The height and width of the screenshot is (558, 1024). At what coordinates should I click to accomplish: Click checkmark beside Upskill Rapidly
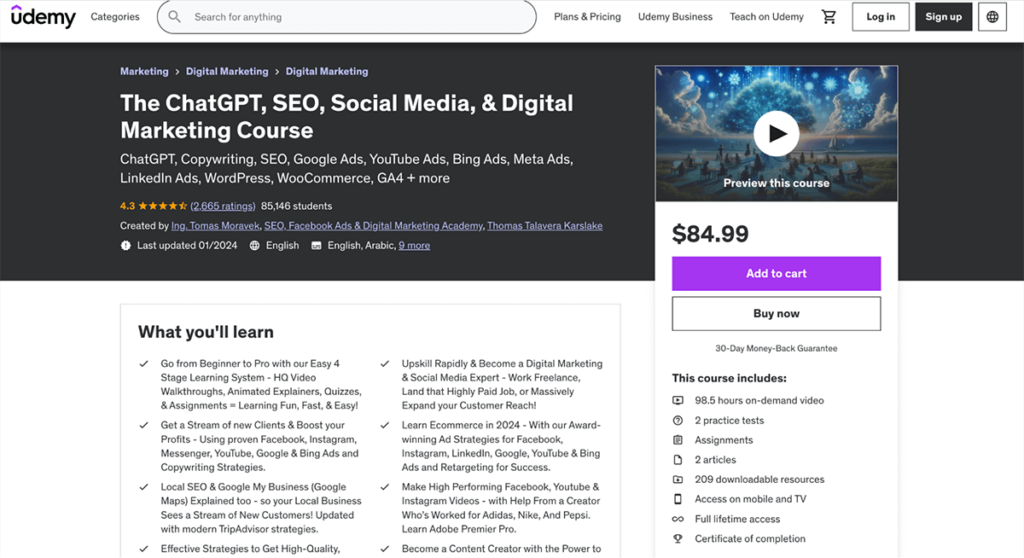coord(385,363)
